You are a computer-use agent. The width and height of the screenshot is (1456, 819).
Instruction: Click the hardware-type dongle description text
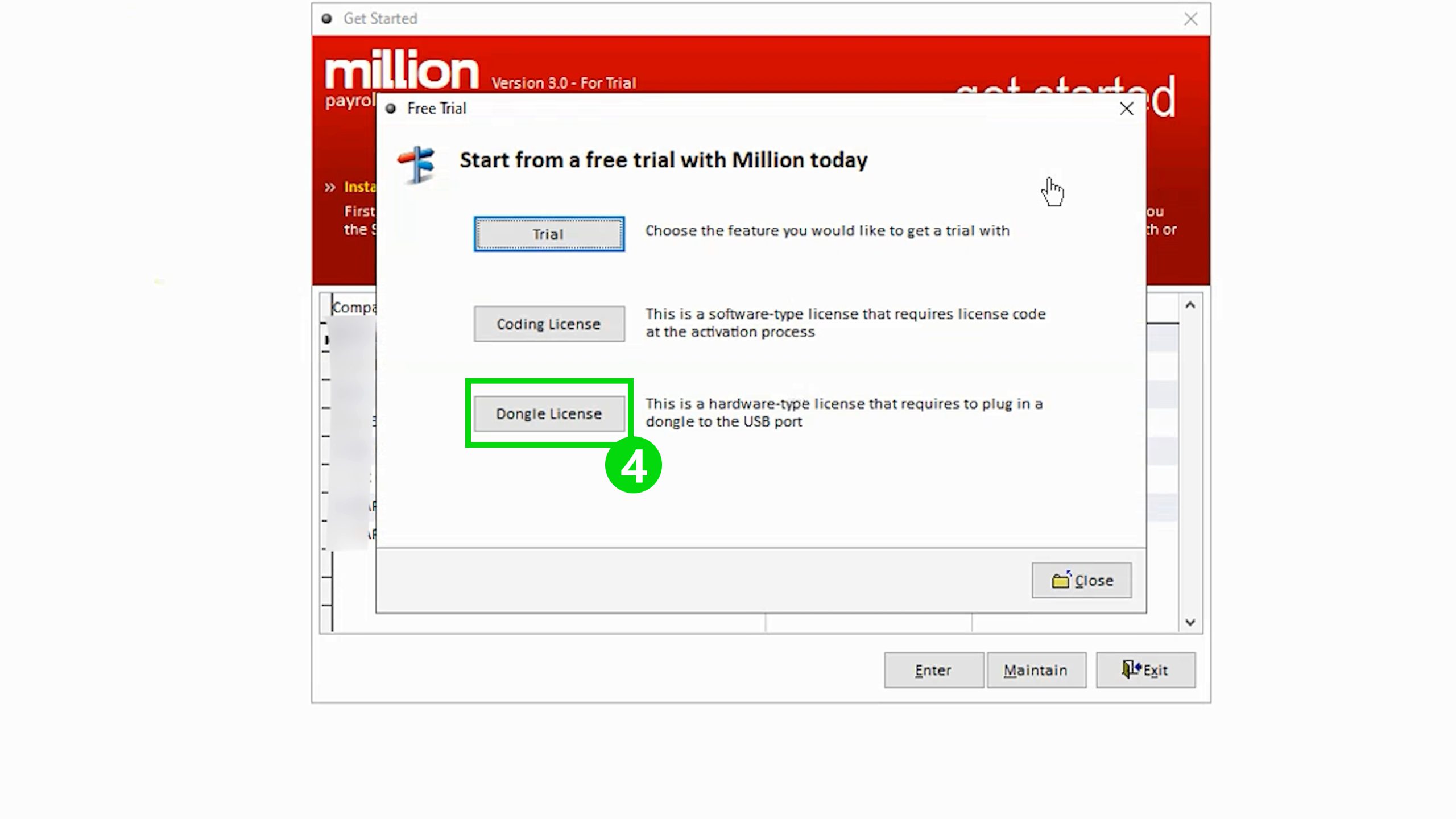pos(844,412)
